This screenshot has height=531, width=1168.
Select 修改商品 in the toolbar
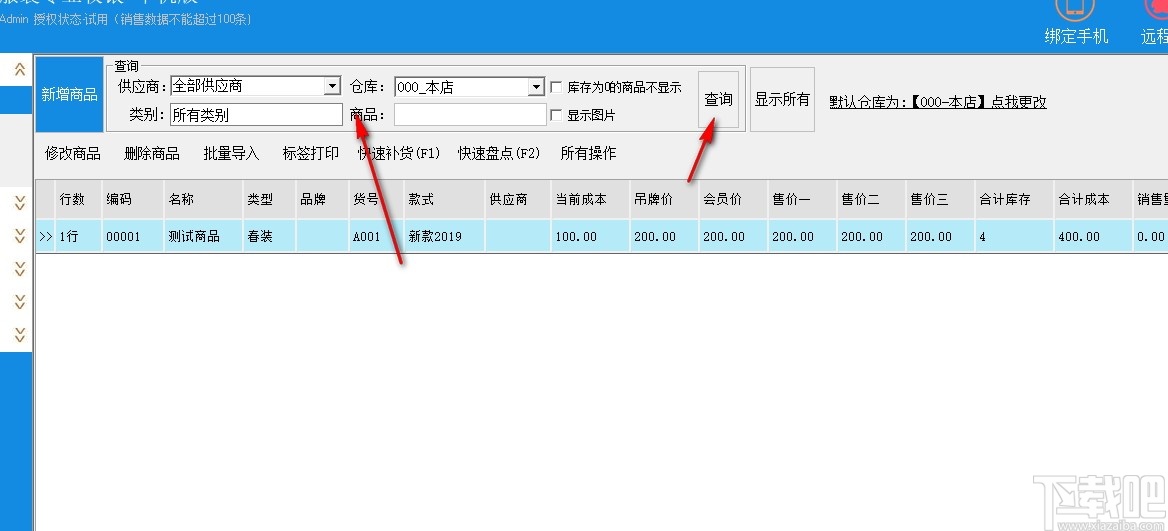click(x=73, y=153)
